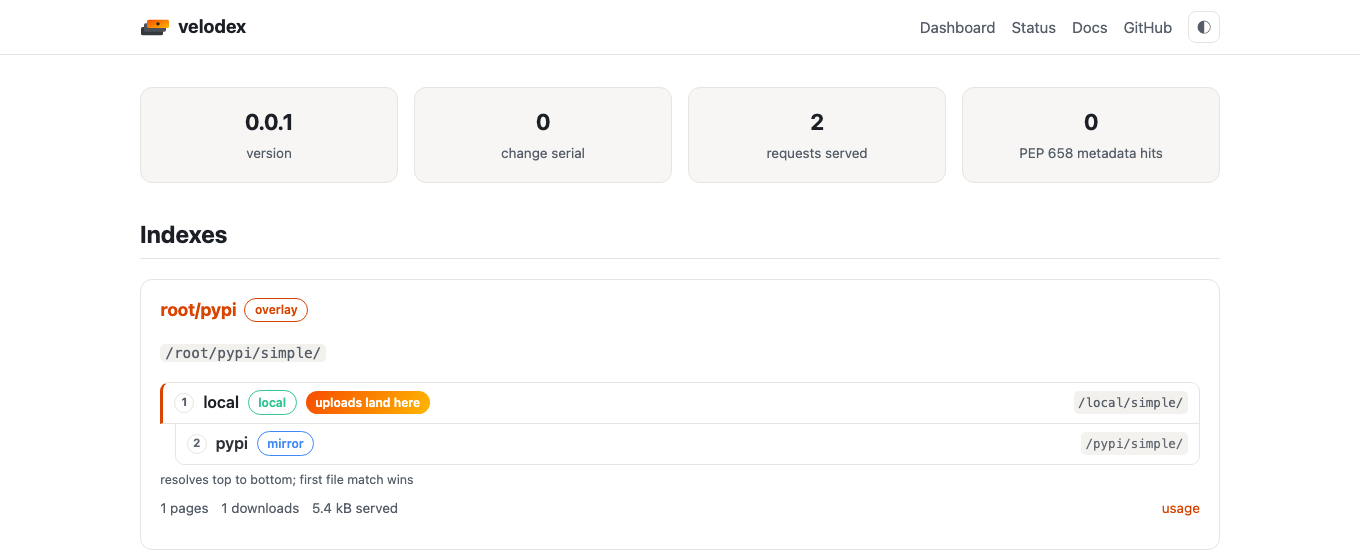
Task: Select the /pypi/simple/ path
Action: pos(1134,443)
